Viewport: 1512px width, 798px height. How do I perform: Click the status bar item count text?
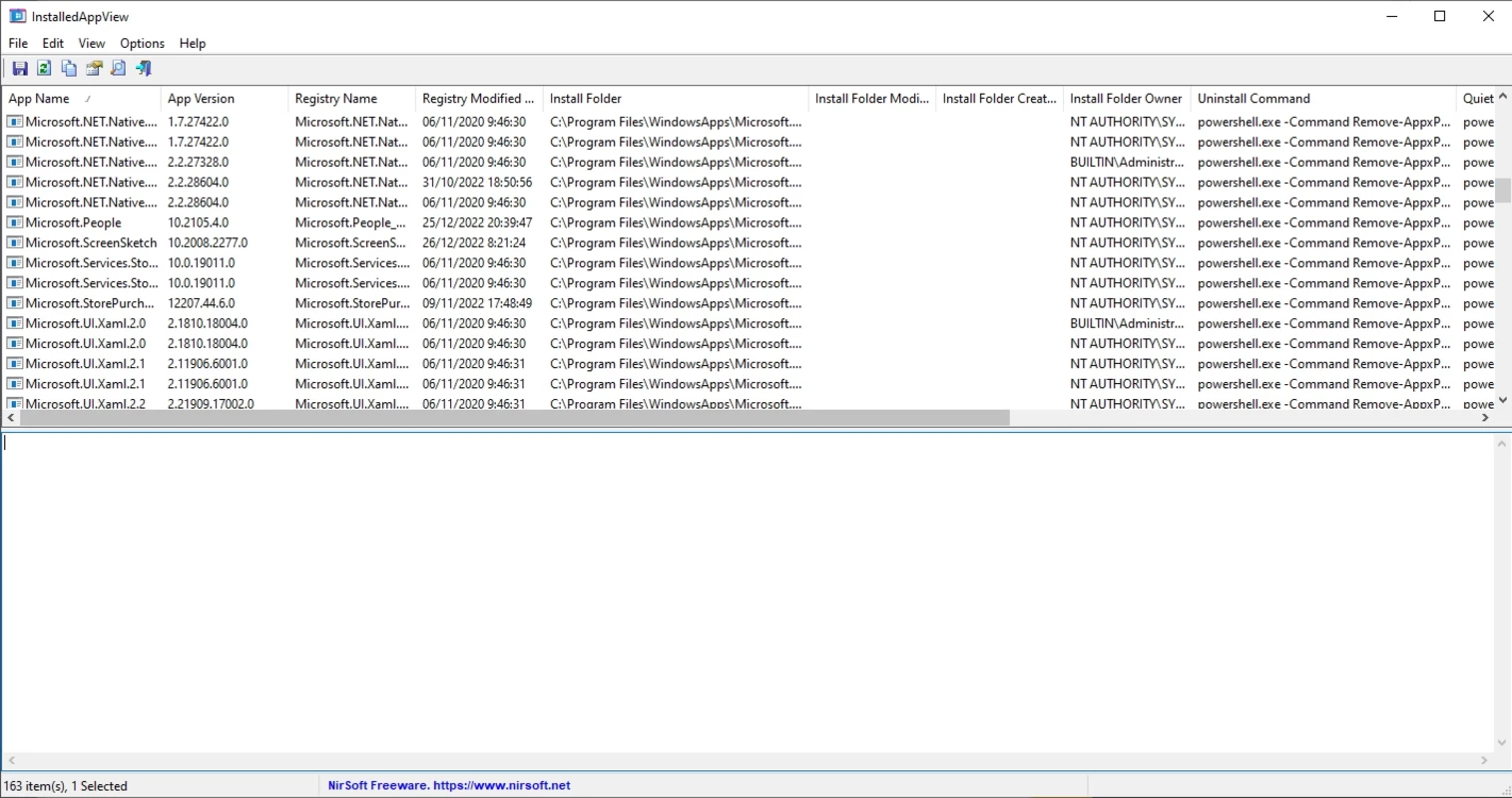tap(66, 786)
